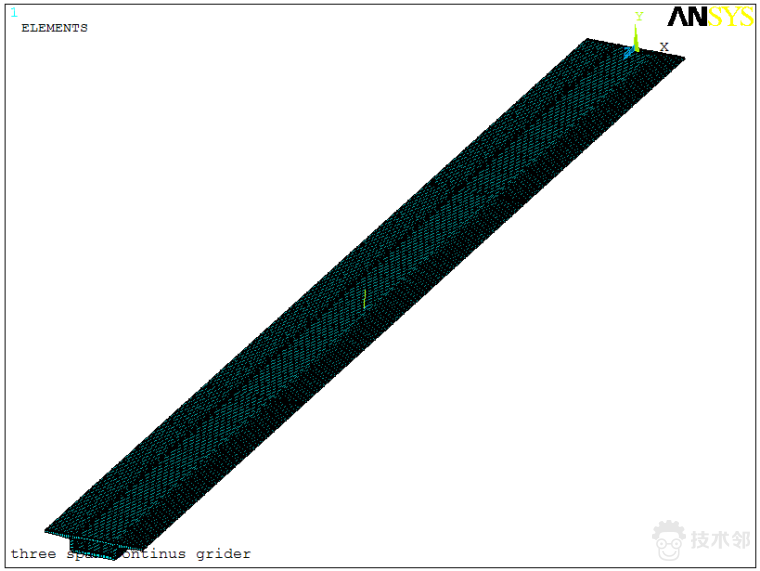760x571 pixels.
Task: Click the ANSYS logo in the corner
Action: (x=711, y=17)
